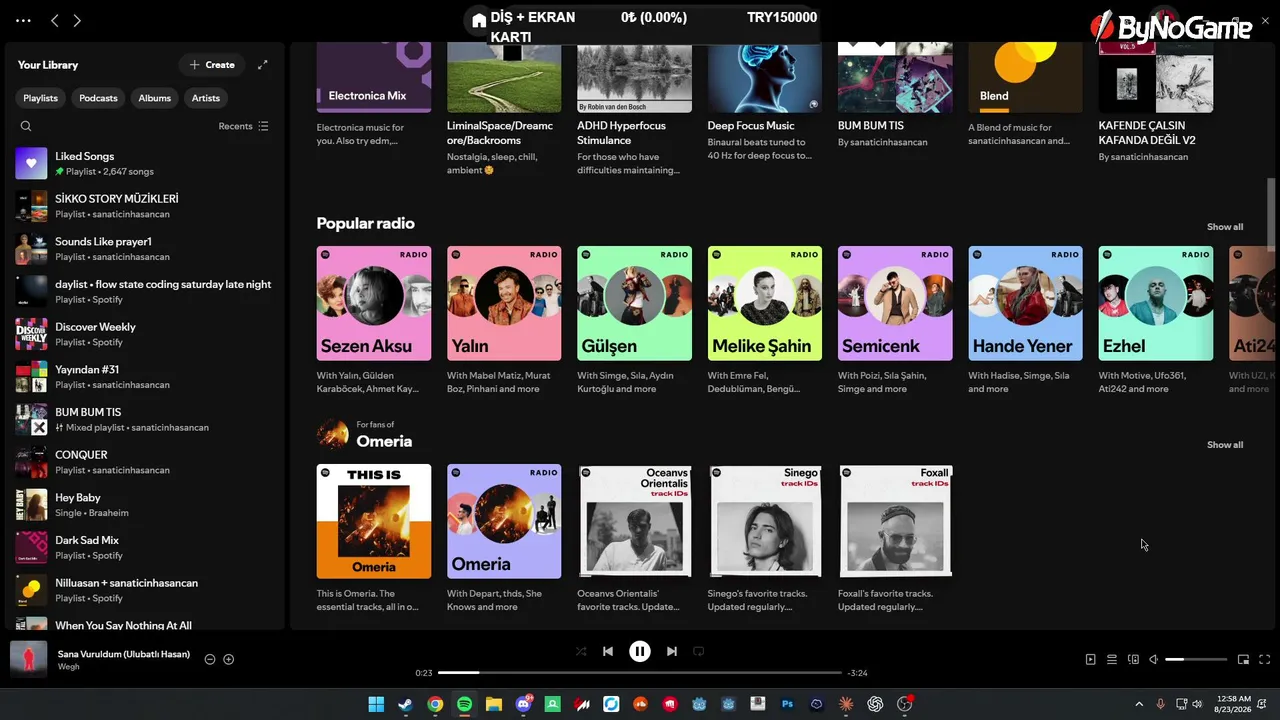Open Sounds Like prayer1 playlist
The height and width of the screenshot is (720, 1280).
144,248
